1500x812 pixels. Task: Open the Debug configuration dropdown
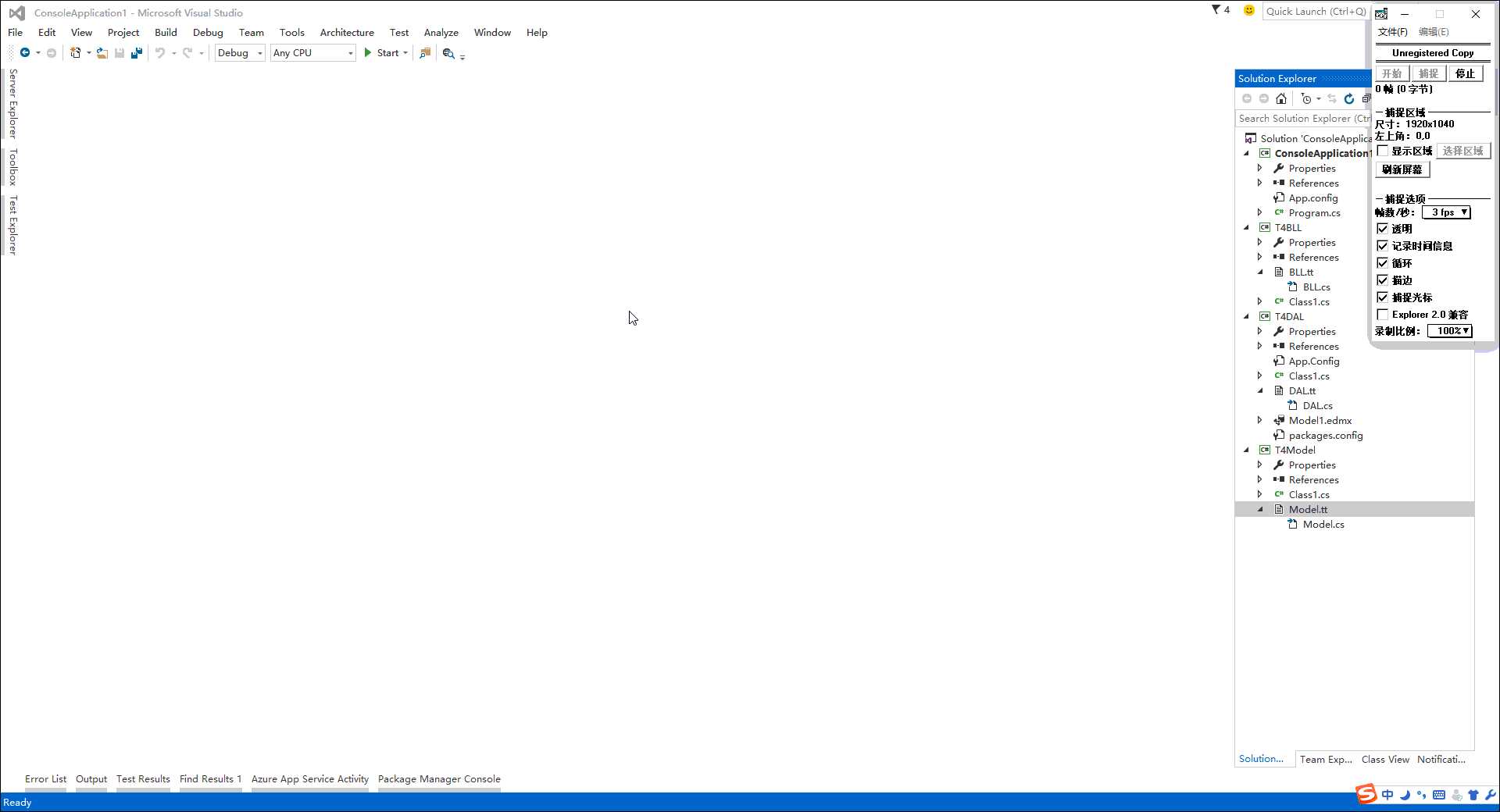pyautogui.click(x=240, y=53)
